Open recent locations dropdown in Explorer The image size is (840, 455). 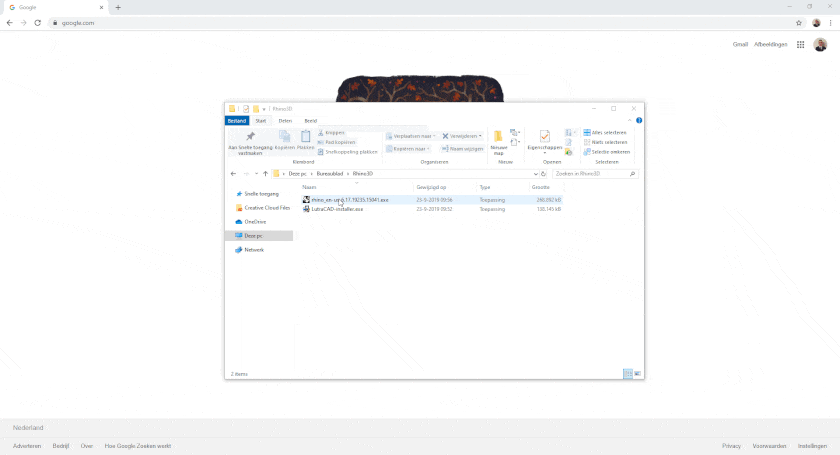pyautogui.click(x=257, y=174)
